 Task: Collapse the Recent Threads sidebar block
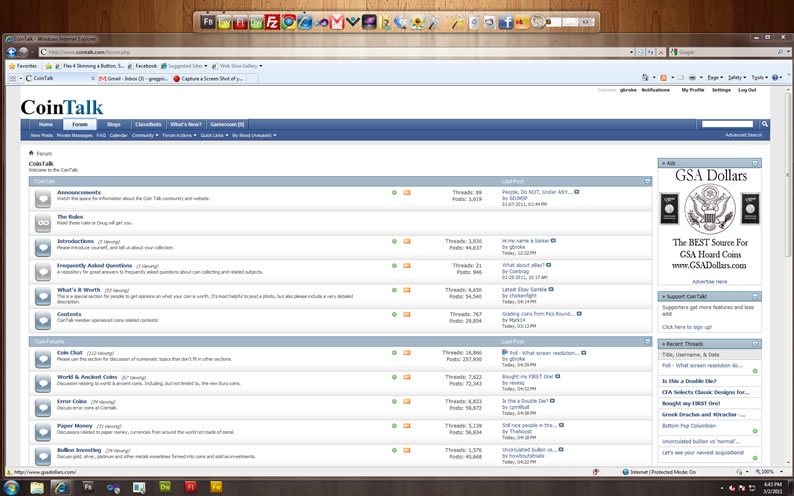(x=755, y=343)
